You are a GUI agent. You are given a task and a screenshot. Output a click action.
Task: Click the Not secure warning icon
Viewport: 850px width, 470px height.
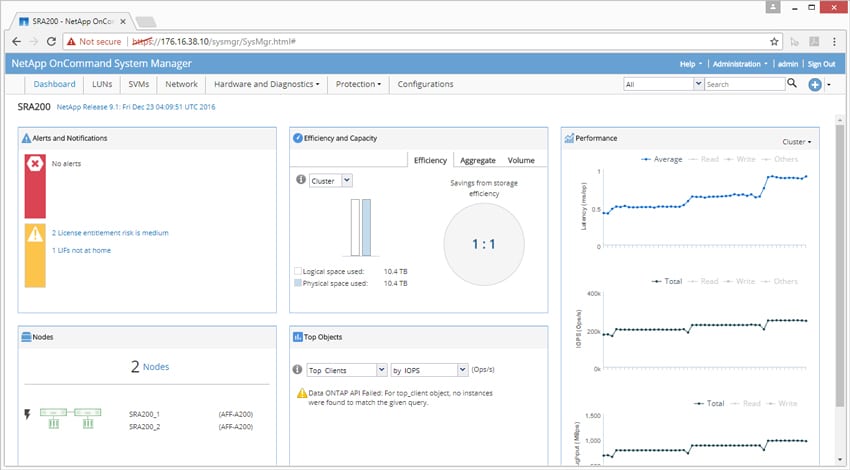tap(71, 42)
